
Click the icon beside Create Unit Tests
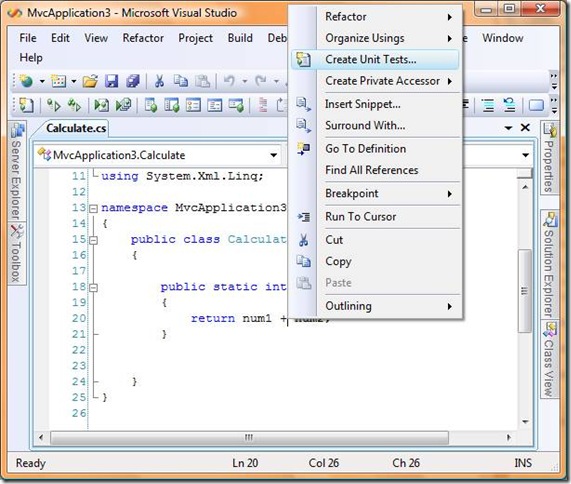303,59
